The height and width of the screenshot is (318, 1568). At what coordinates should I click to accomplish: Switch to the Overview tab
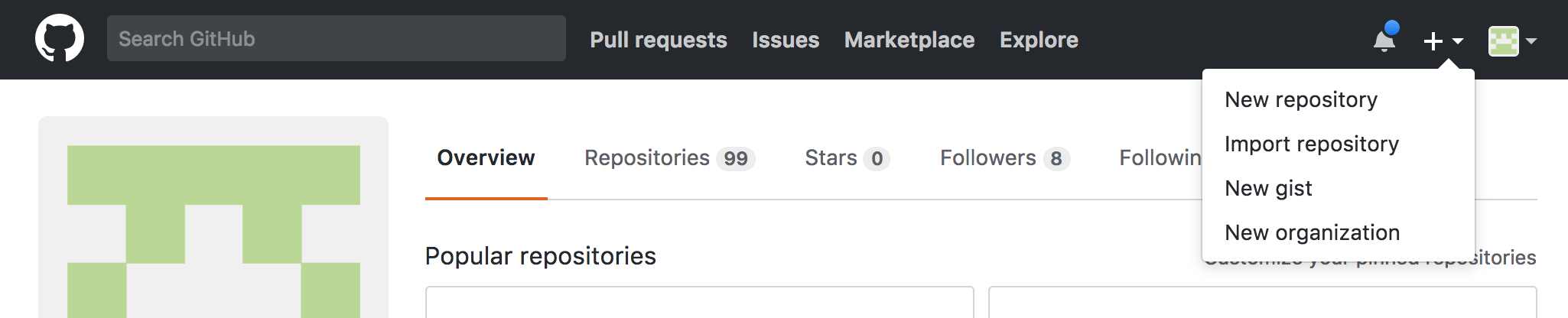pos(486,157)
